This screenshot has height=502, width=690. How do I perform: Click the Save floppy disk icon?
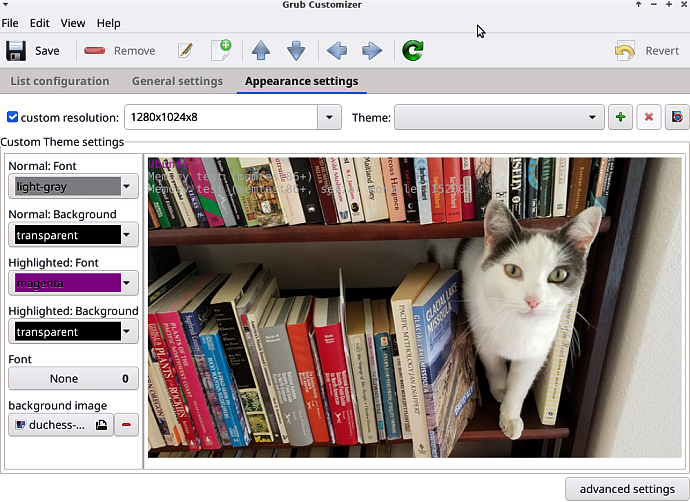tap(16, 51)
